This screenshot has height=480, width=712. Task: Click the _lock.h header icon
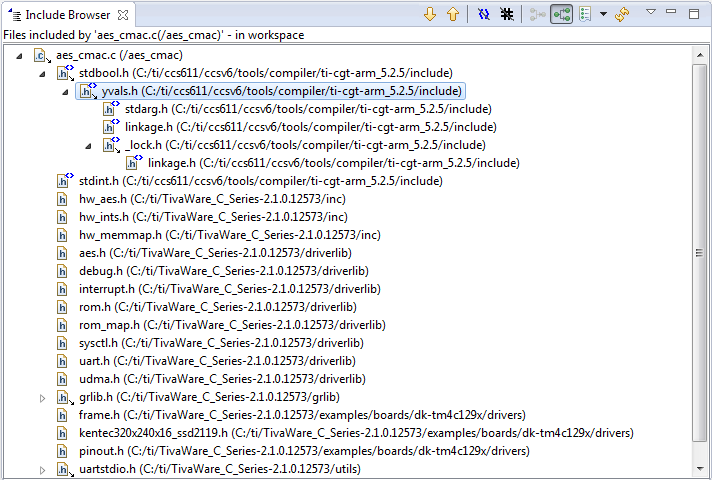click(x=111, y=145)
